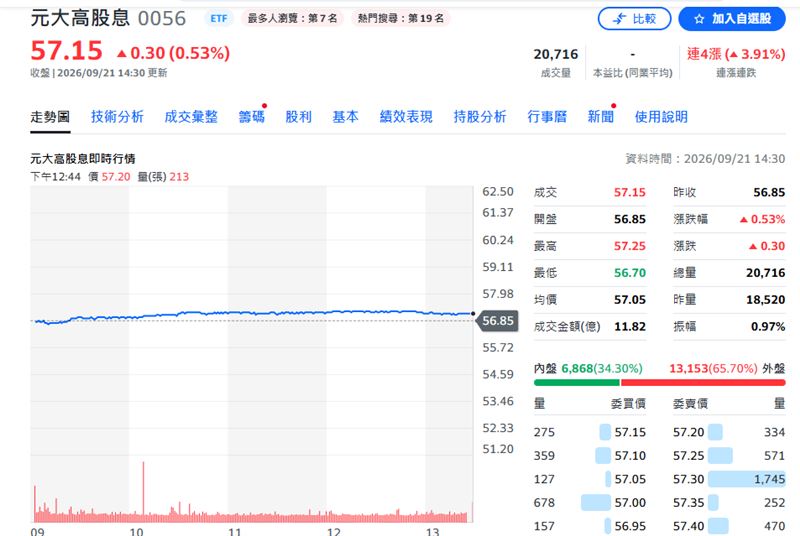Click the 熱門搜尋：第 19 名 tag
This screenshot has width=800, height=536.
click(x=401, y=18)
